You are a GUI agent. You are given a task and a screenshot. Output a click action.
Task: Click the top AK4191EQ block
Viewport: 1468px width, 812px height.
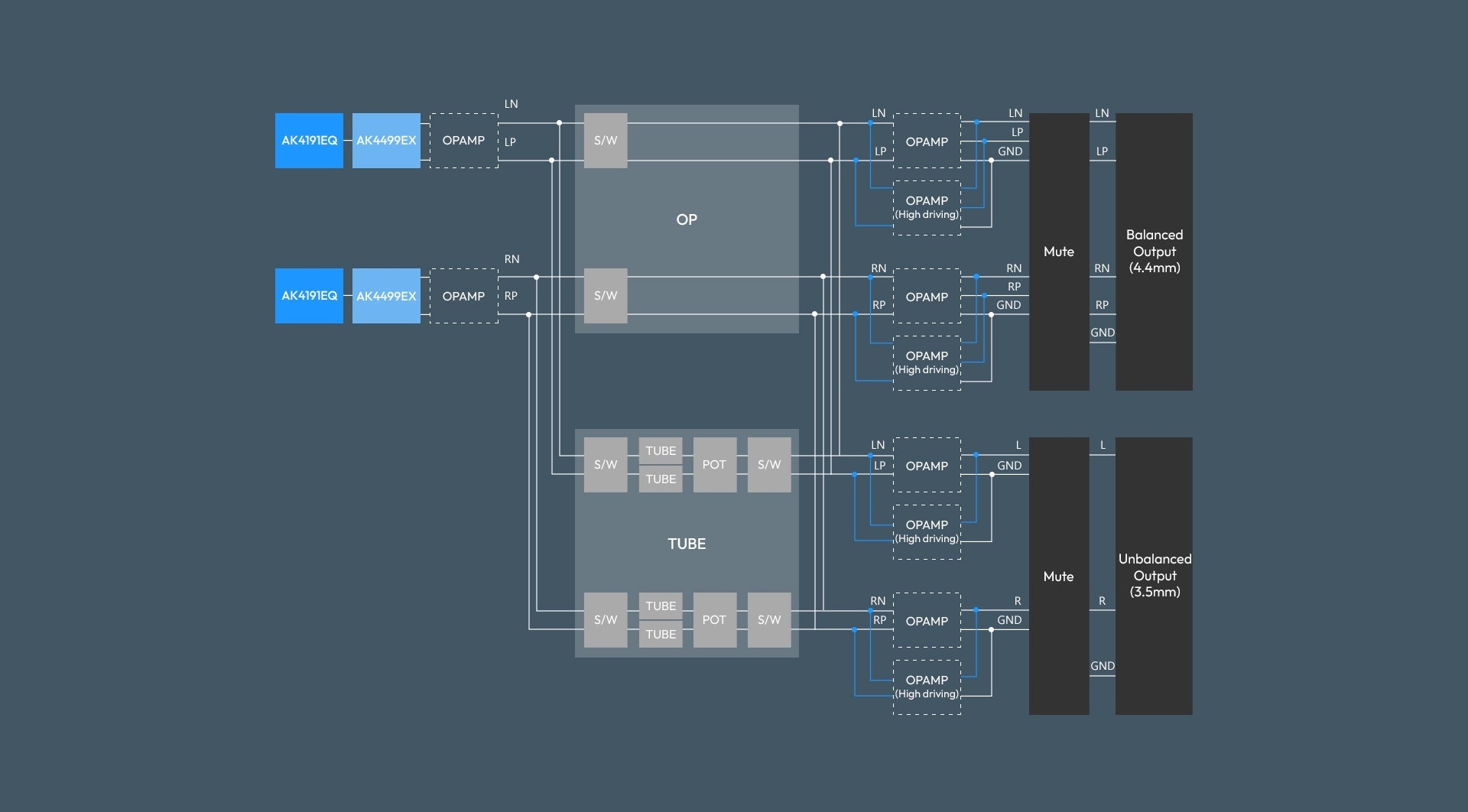[x=309, y=141]
